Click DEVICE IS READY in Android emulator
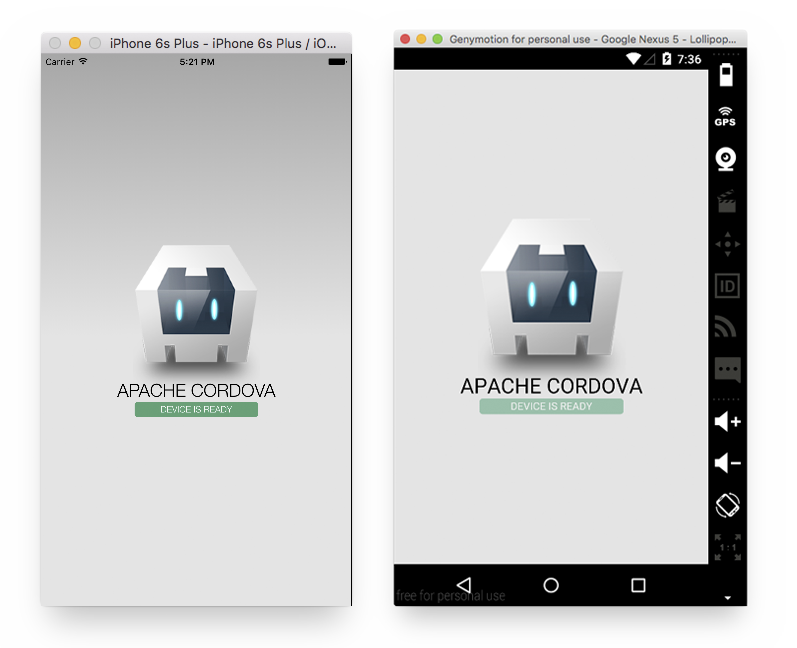The height and width of the screenshot is (648, 797). [551, 407]
